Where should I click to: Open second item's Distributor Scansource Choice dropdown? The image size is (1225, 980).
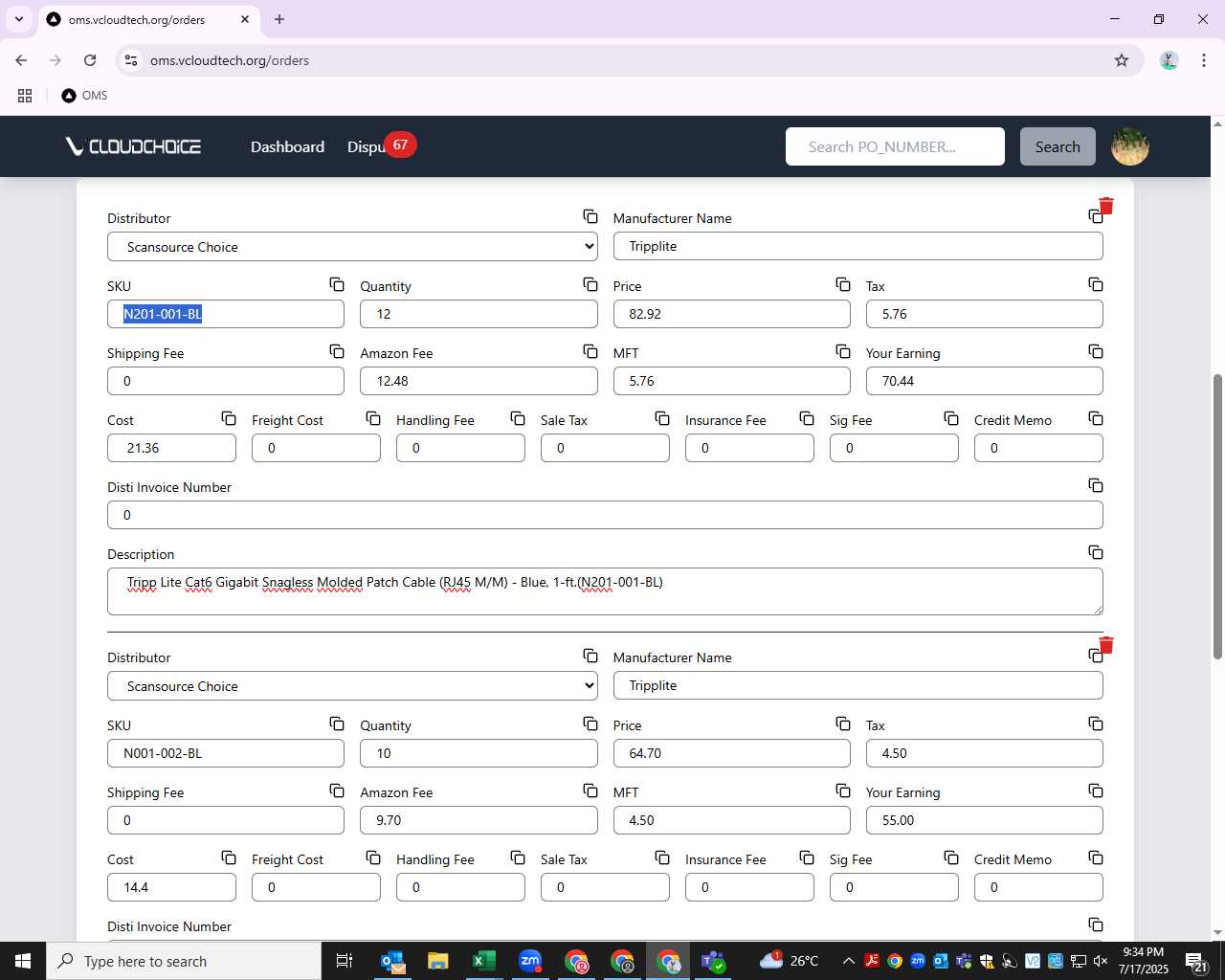[x=352, y=686]
